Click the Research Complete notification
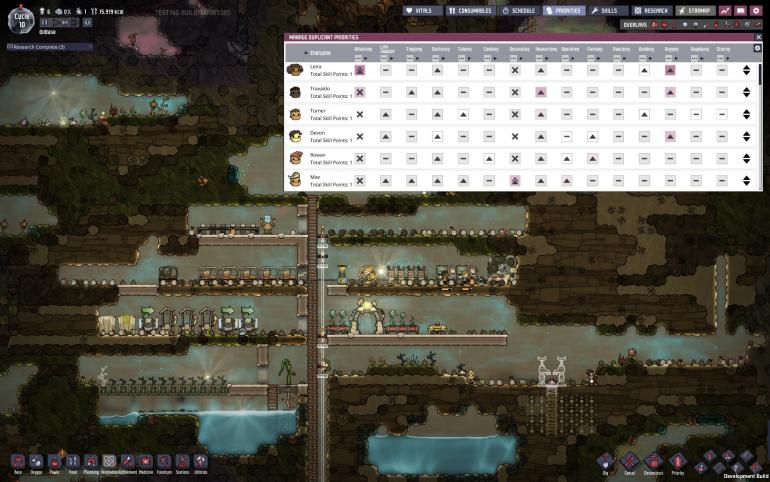This screenshot has width=770, height=482. click(x=50, y=47)
